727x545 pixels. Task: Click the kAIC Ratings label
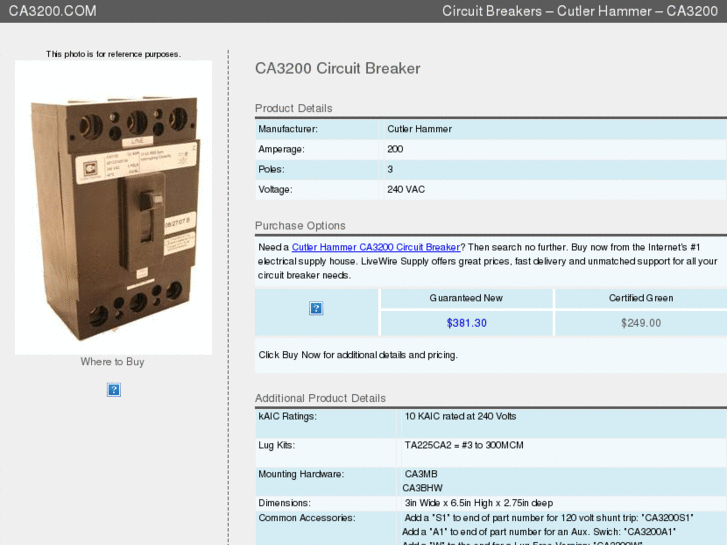pyautogui.click(x=287, y=416)
